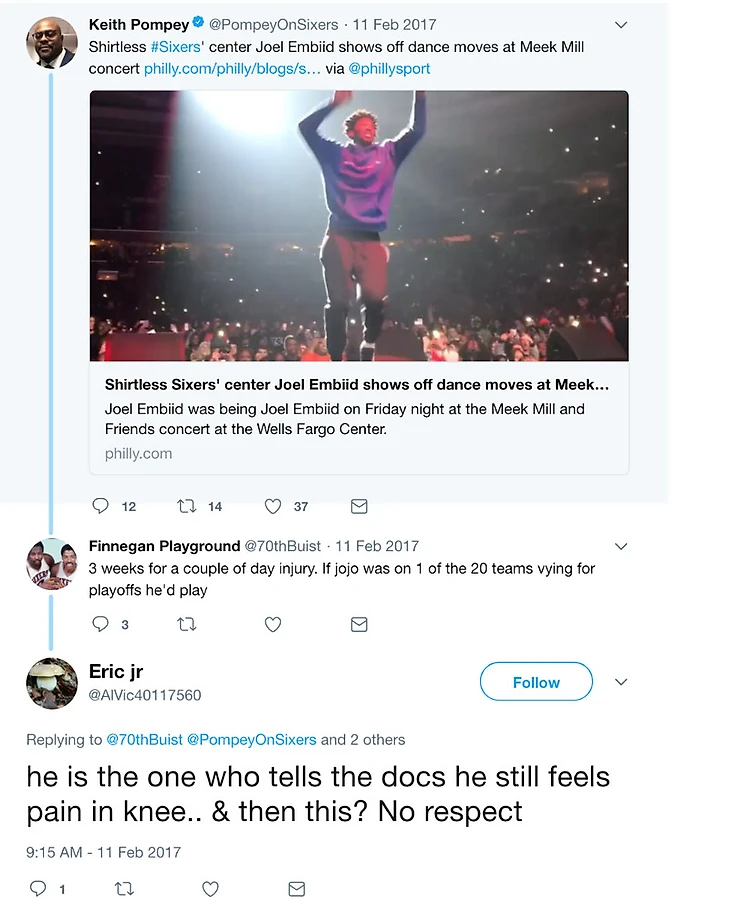The image size is (730, 923).
Task: Retweet Finnegan Playground's tweet
Action: click(187, 624)
